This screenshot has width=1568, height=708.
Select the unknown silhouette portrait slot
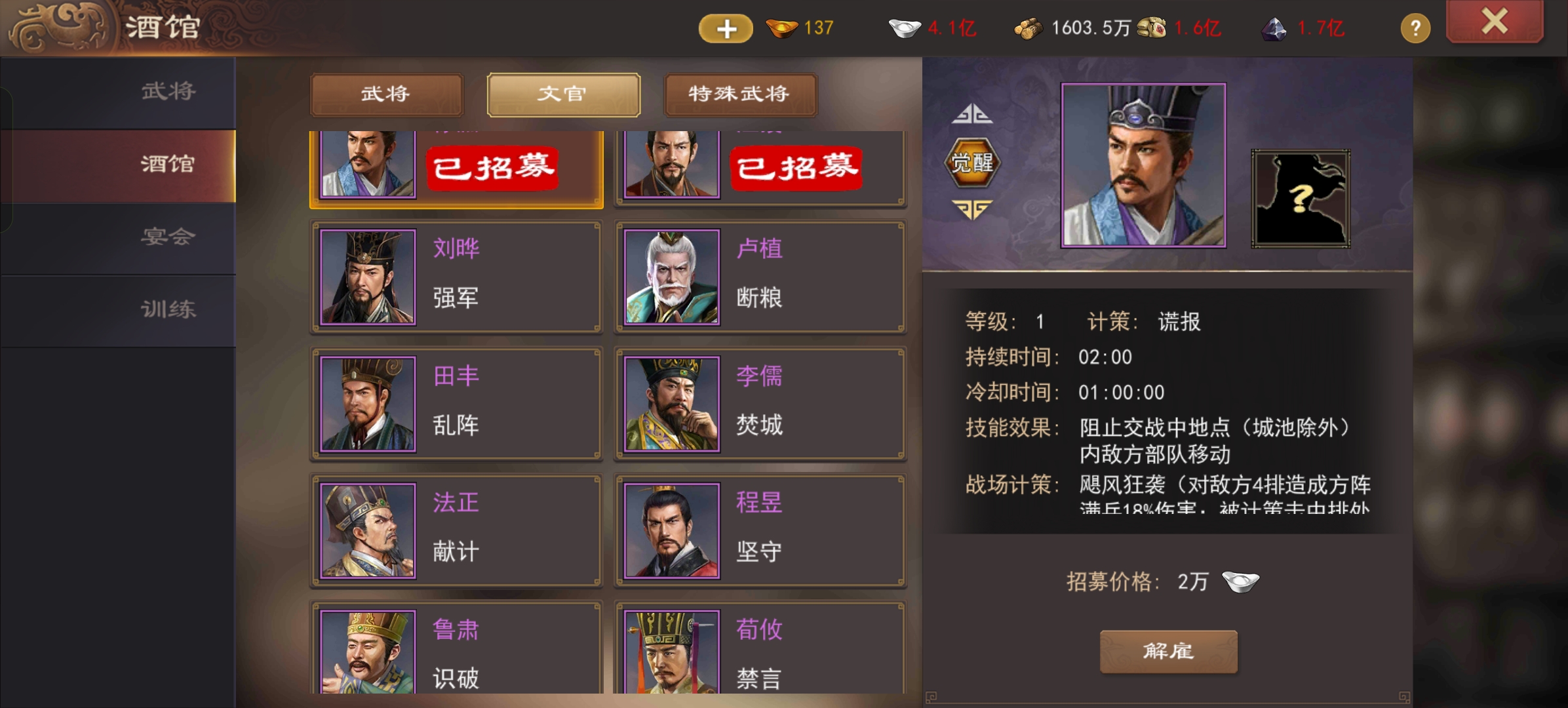tap(1301, 199)
